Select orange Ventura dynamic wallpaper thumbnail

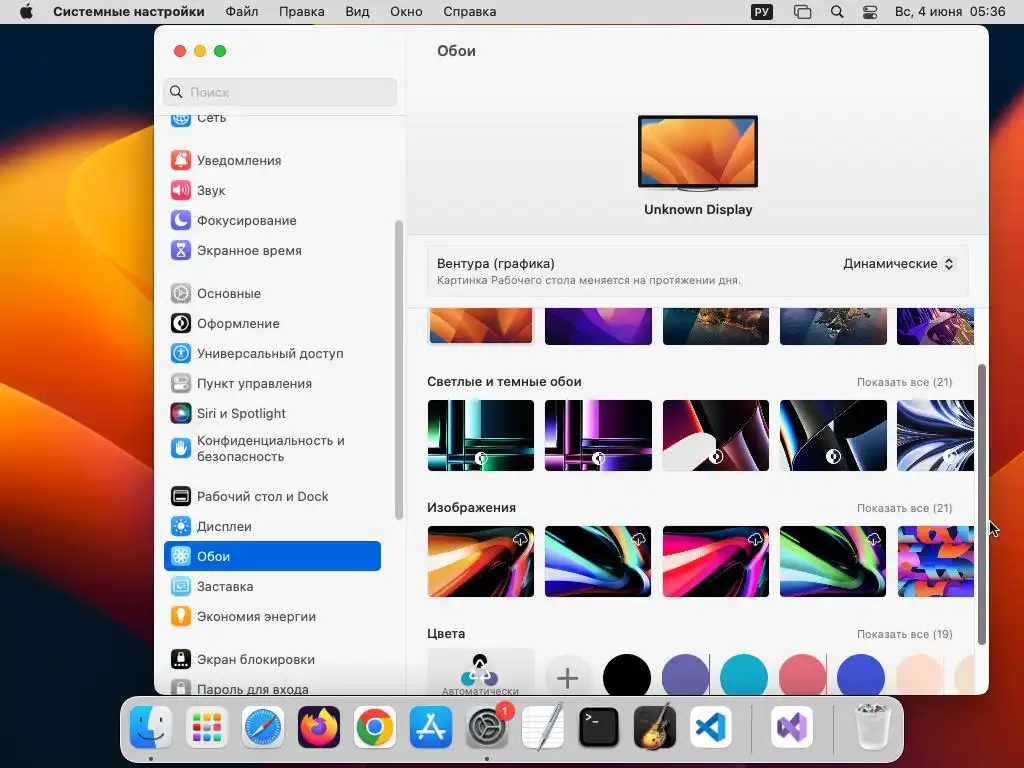[x=481, y=326]
